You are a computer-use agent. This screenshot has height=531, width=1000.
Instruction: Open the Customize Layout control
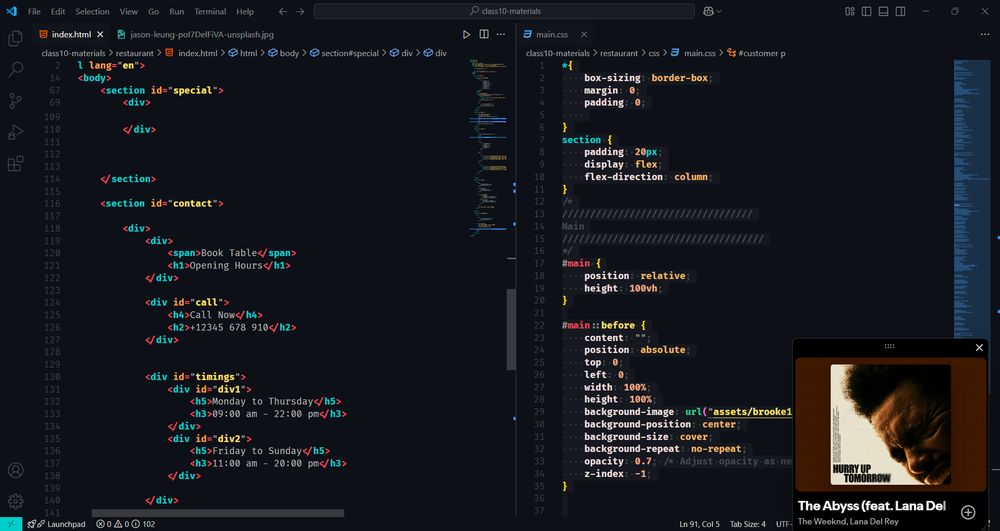coord(849,11)
